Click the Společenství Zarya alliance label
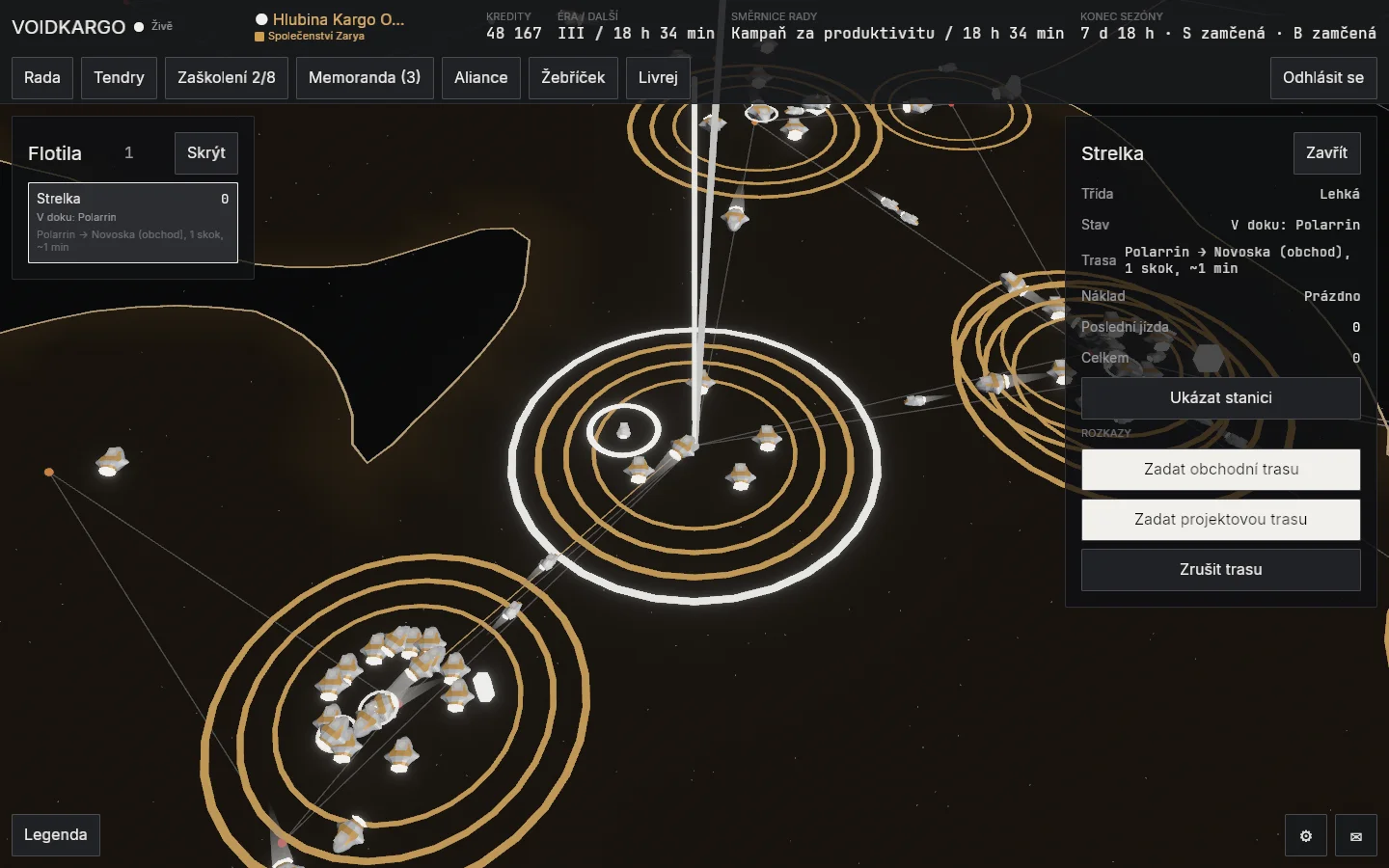Image resolution: width=1389 pixels, height=868 pixels. tap(316, 37)
